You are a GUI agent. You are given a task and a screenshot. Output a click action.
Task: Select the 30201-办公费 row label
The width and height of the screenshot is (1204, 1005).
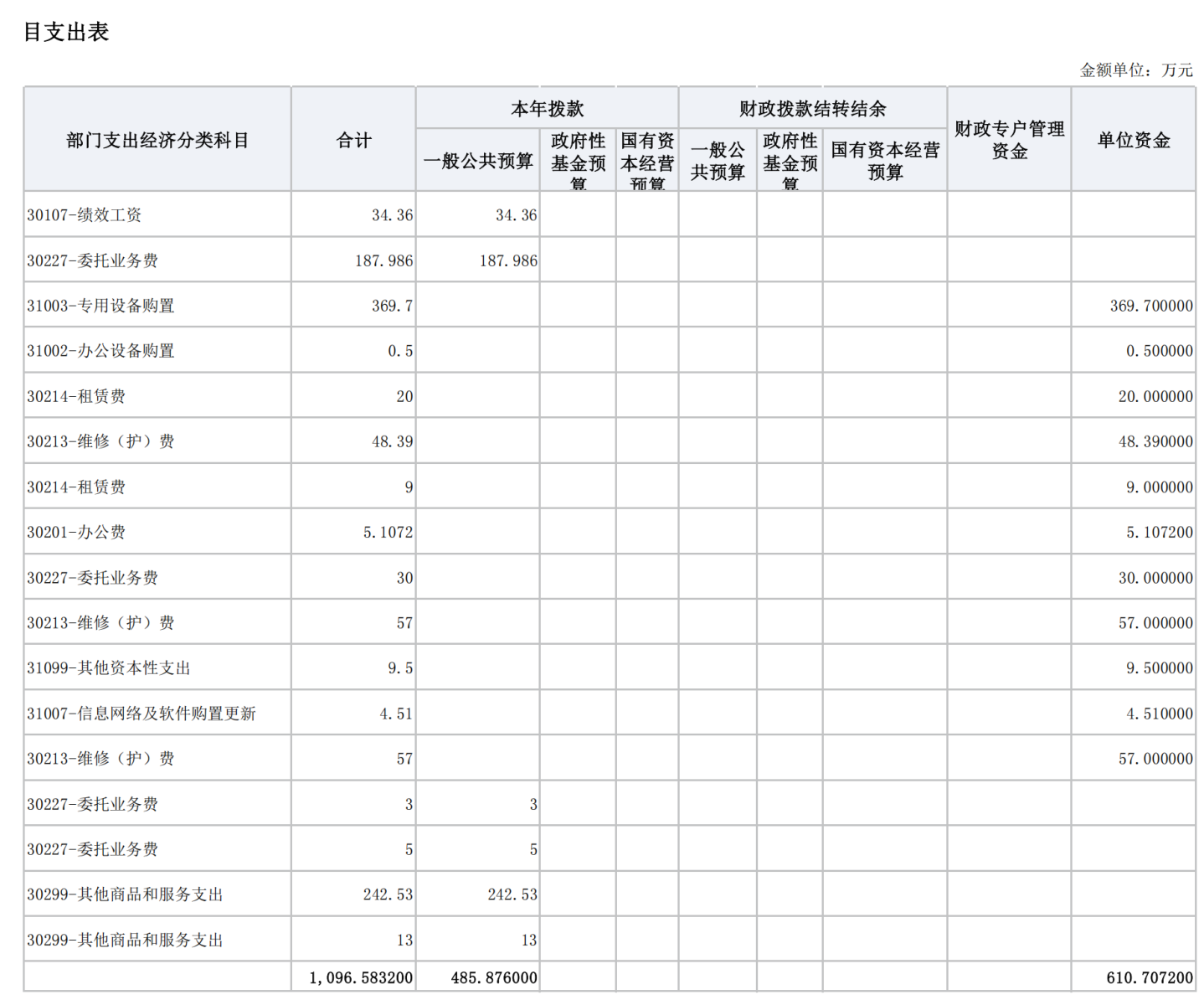(x=76, y=532)
